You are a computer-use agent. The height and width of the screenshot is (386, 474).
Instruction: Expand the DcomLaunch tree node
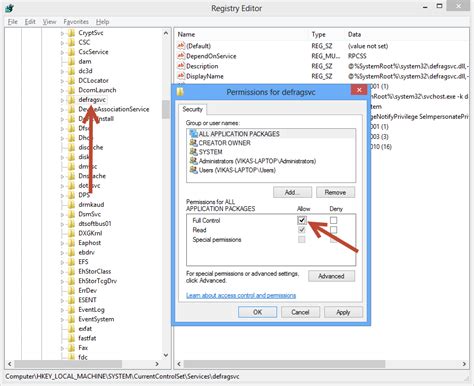point(62,91)
